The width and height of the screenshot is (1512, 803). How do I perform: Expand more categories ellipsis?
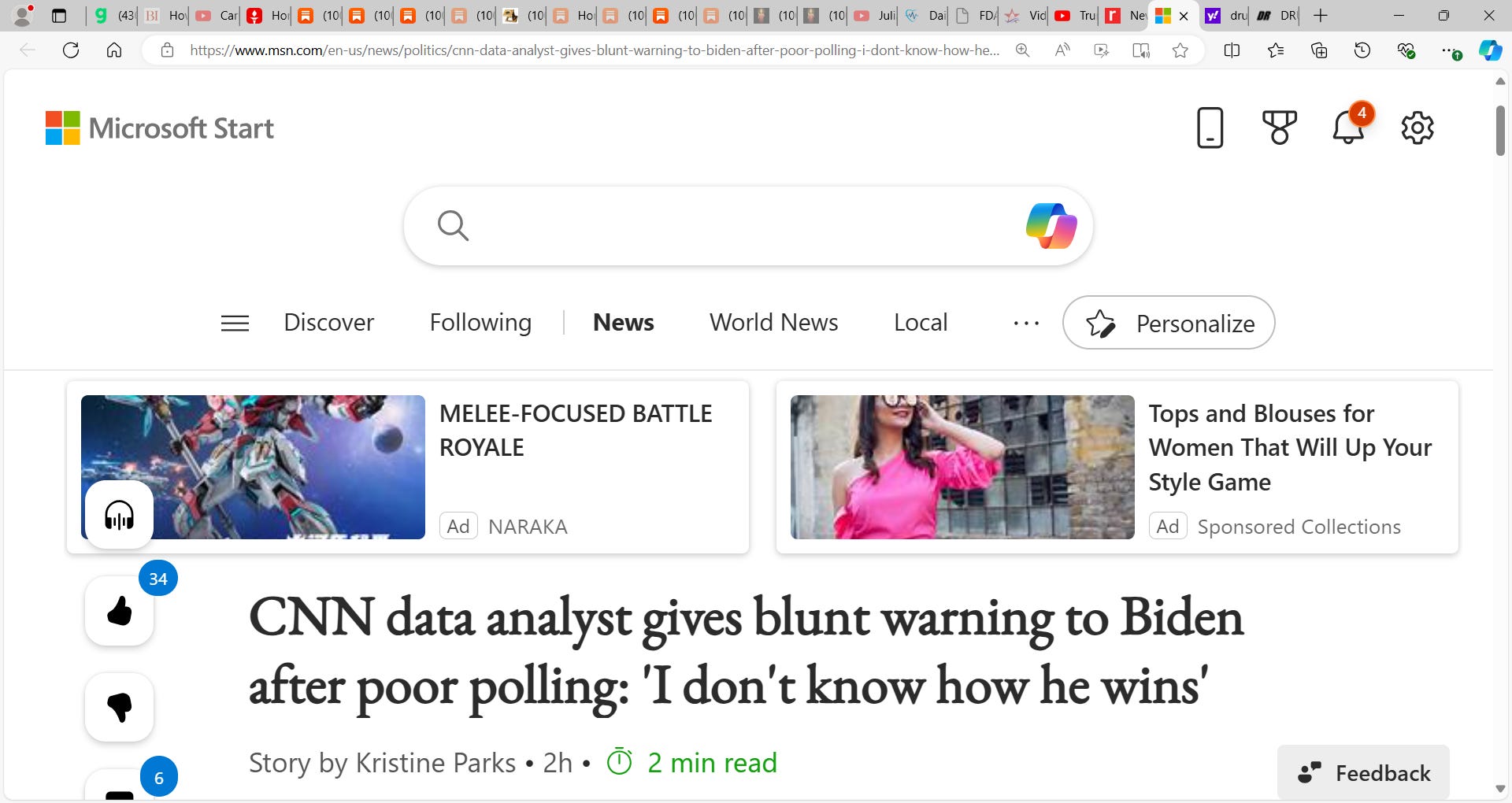(x=1026, y=323)
